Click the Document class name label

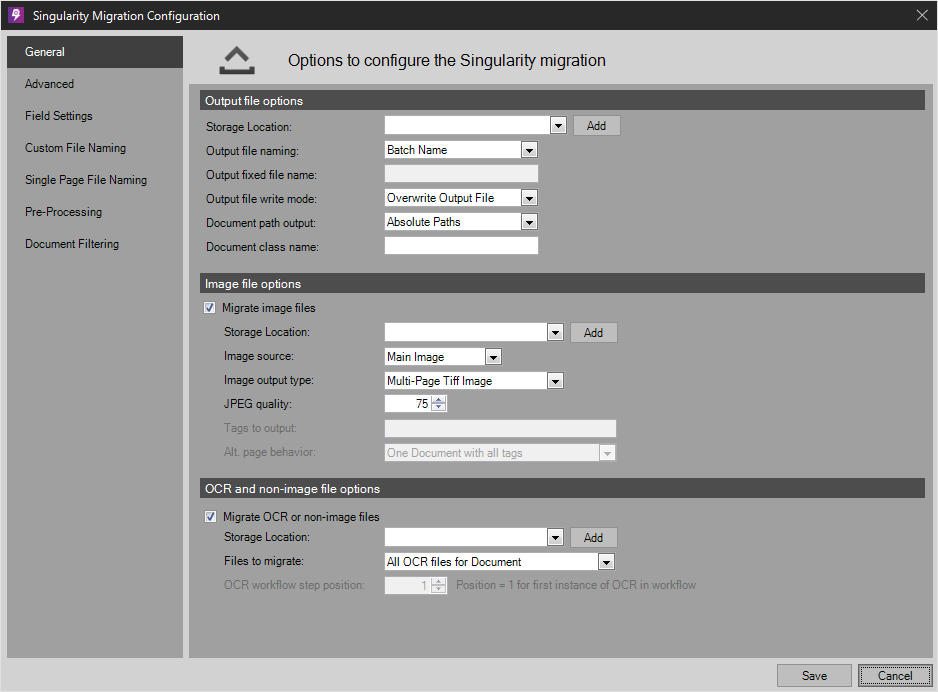click(262, 247)
